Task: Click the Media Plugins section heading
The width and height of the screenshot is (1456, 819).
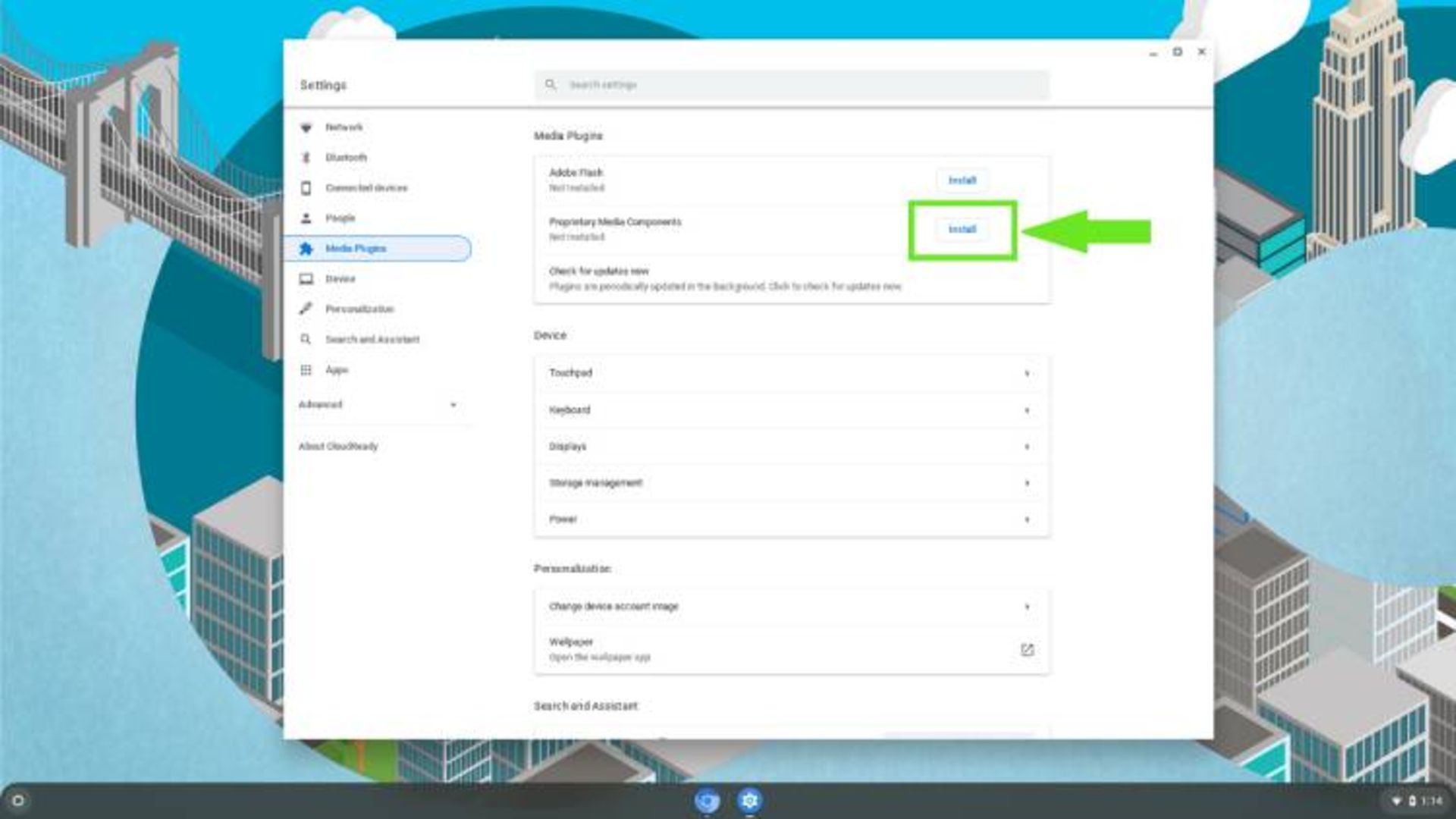Action: 568,136
